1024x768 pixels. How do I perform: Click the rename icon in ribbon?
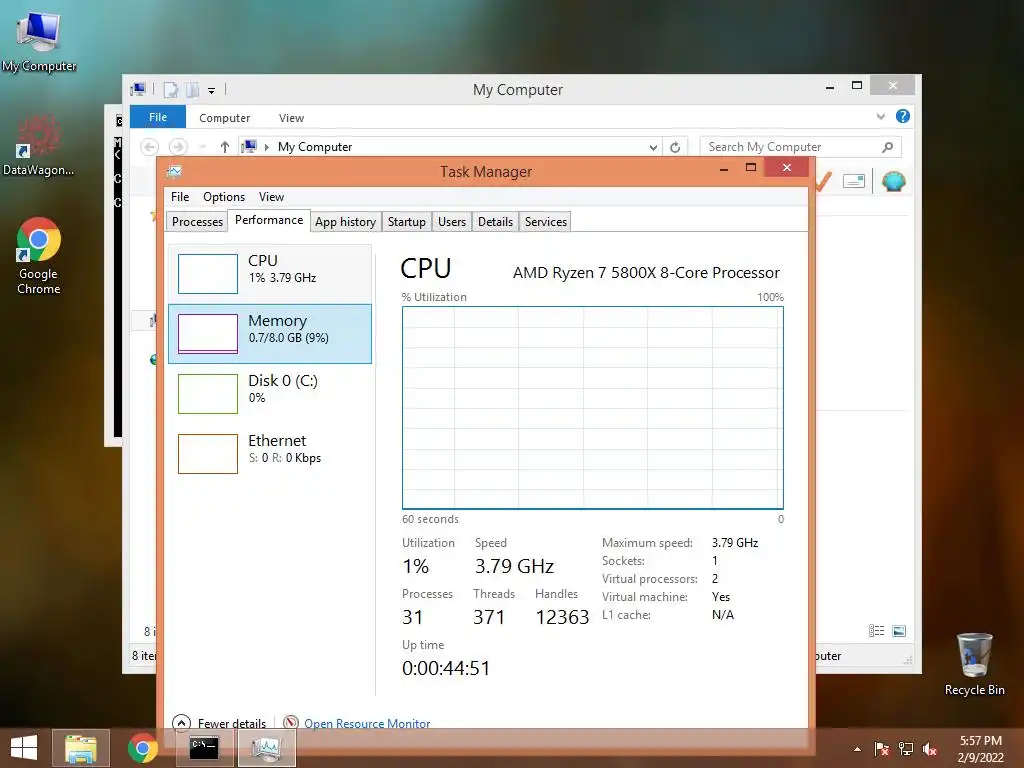coord(854,181)
